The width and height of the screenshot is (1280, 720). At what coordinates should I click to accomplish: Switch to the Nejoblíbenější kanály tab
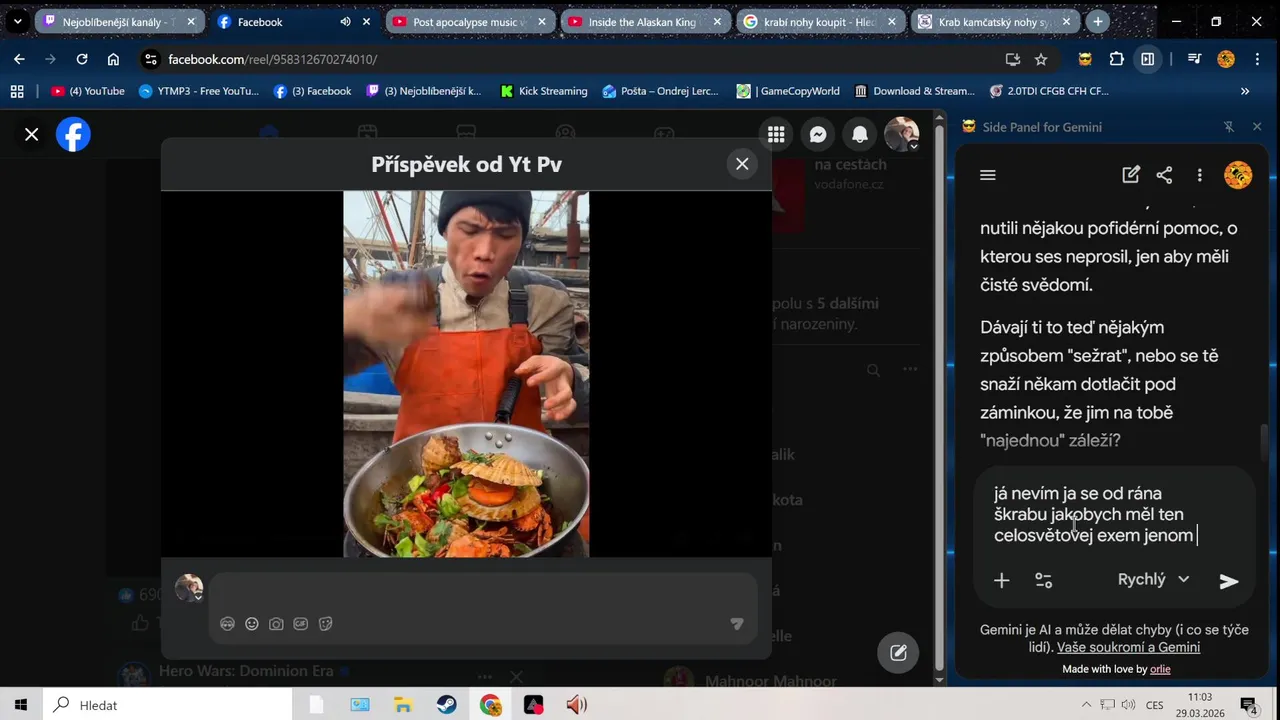coord(118,21)
